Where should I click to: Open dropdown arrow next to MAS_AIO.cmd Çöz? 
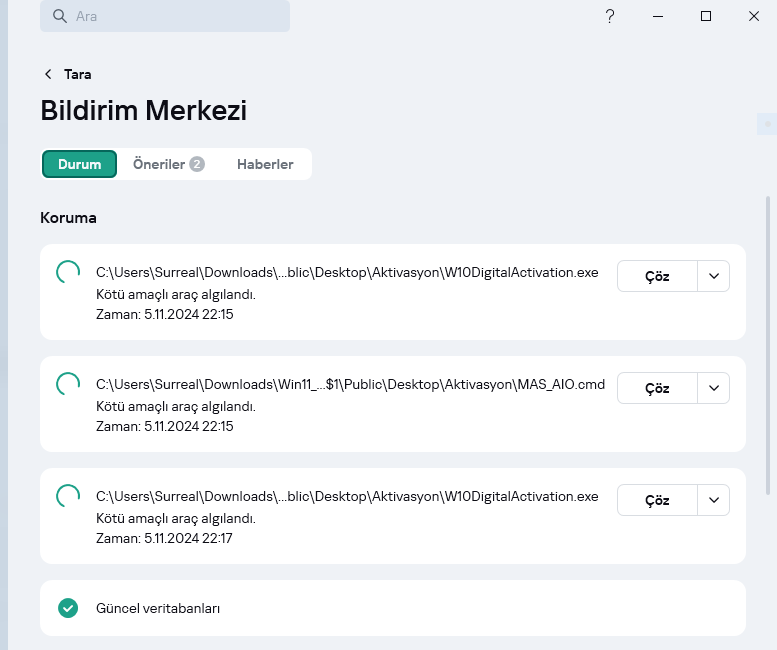tap(713, 388)
